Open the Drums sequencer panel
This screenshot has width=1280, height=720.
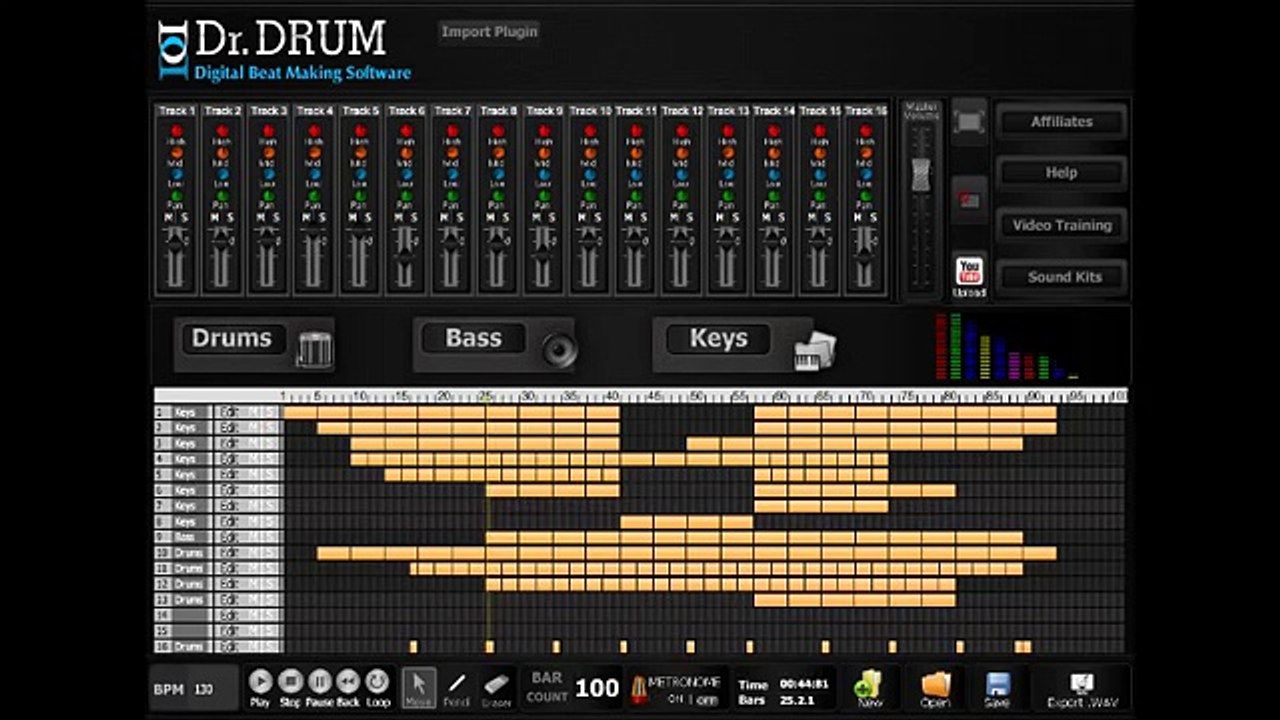point(232,339)
